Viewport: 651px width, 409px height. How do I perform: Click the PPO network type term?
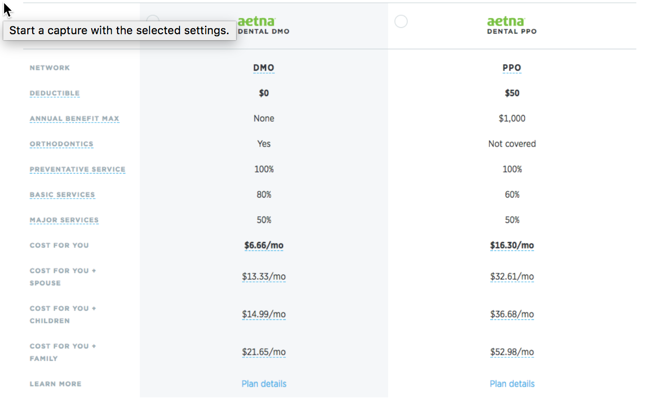[512, 68]
